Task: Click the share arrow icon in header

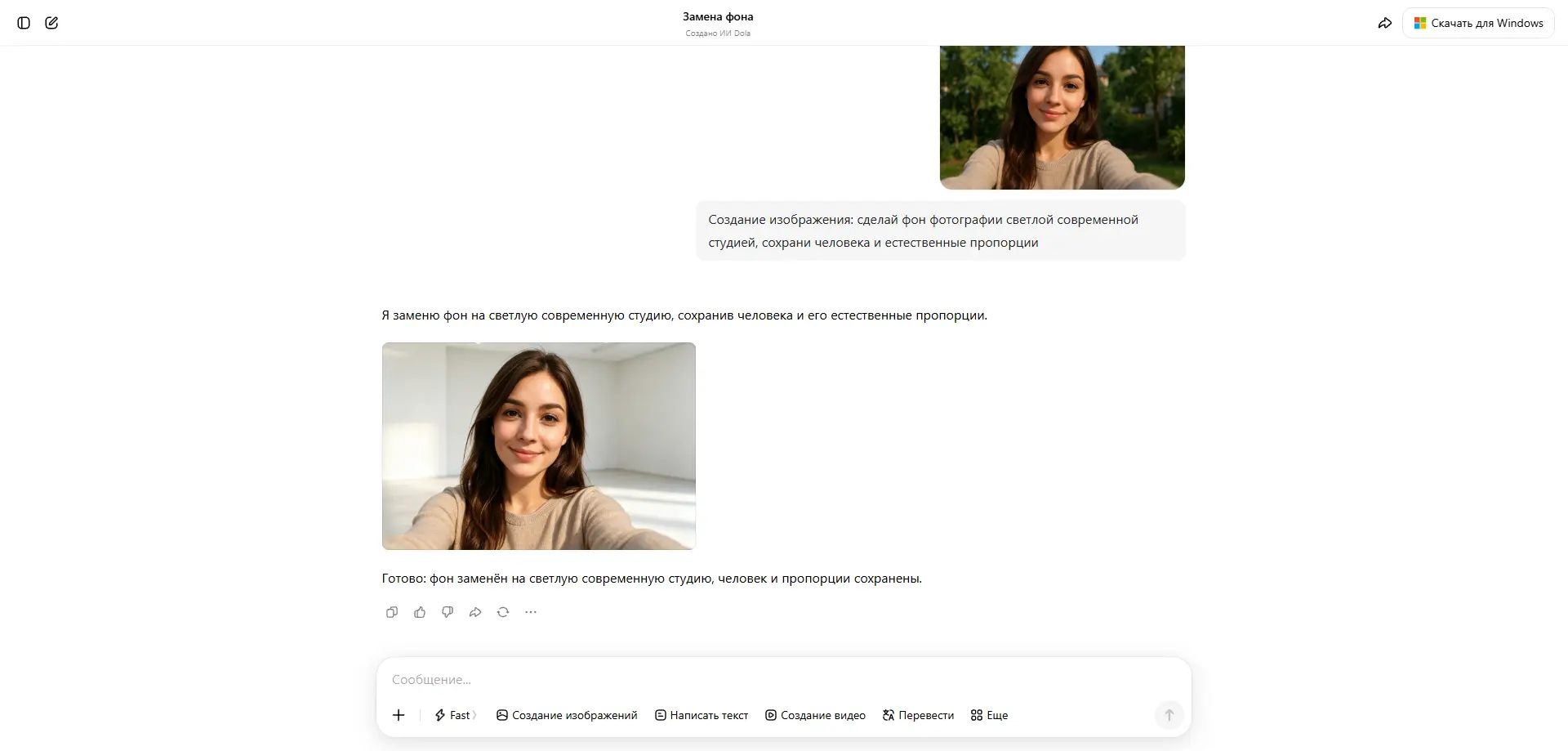Action: (x=1385, y=23)
